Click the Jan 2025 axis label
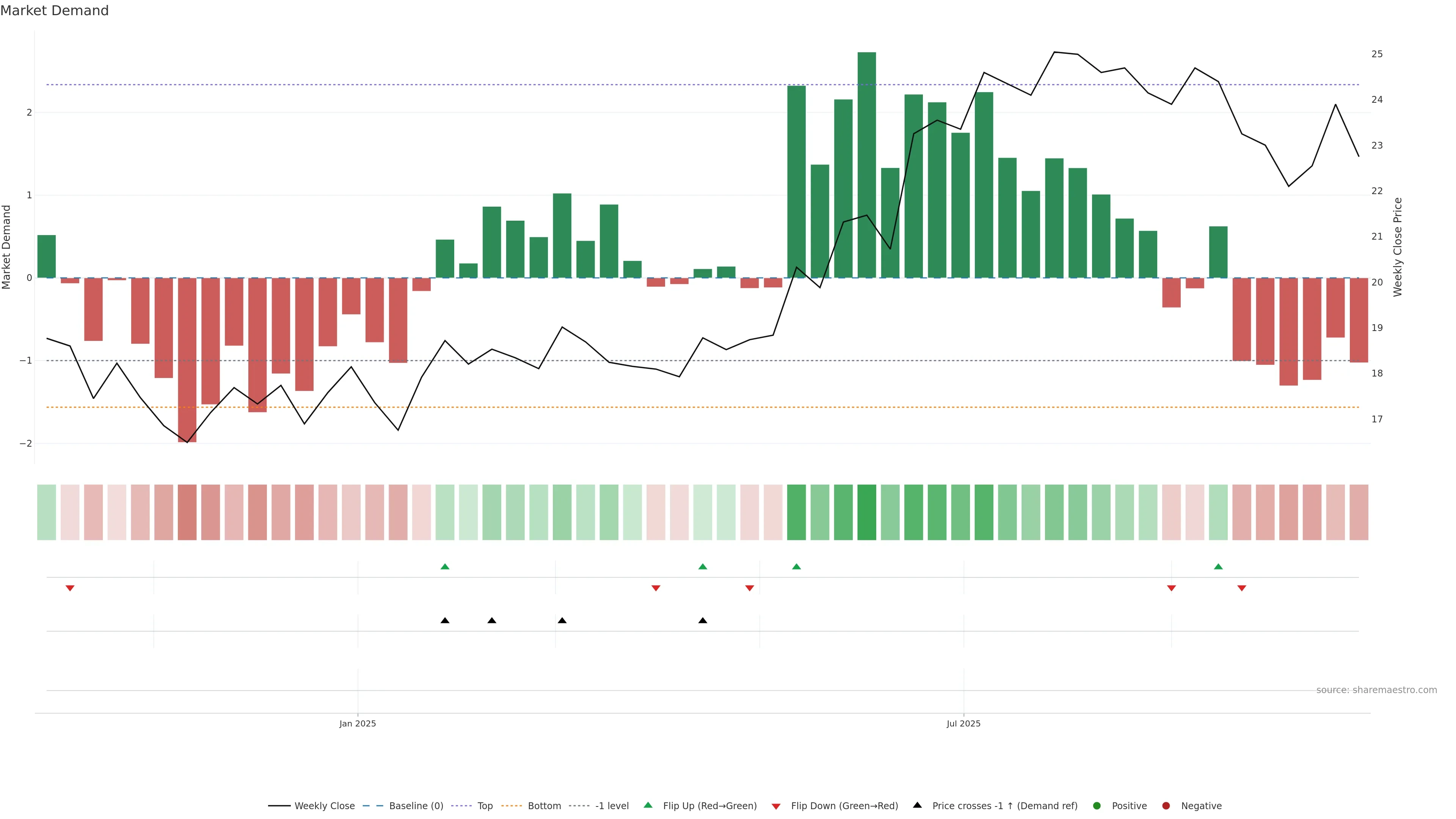The height and width of the screenshot is (819, 1456). 357,724
